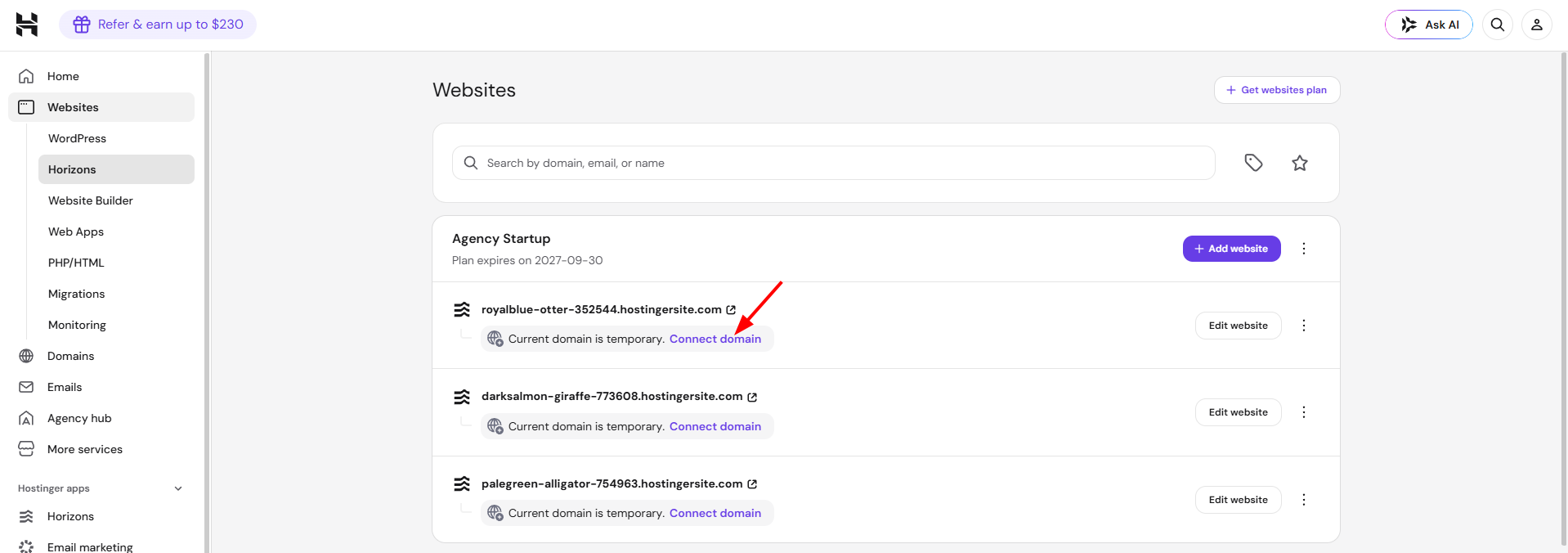Select Websites in the sidebar

pos(101,107)
